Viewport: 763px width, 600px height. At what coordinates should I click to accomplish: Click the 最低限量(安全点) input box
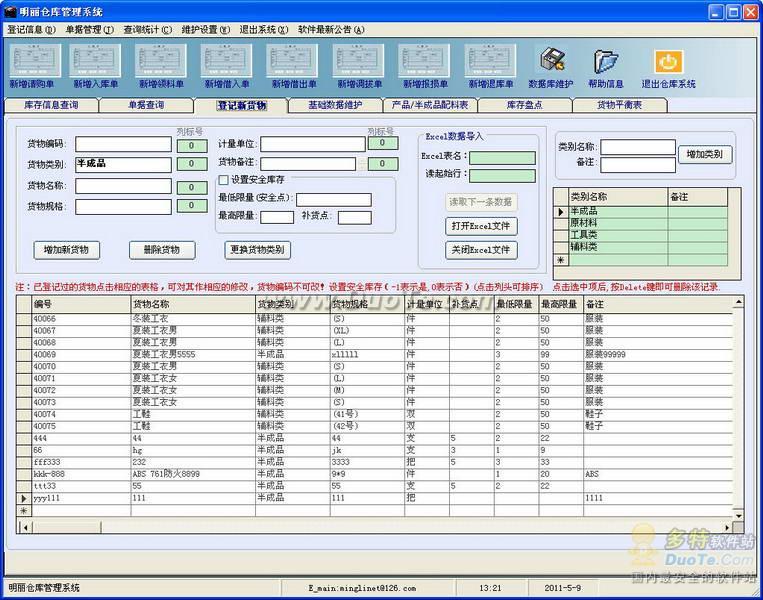[334, 200]
